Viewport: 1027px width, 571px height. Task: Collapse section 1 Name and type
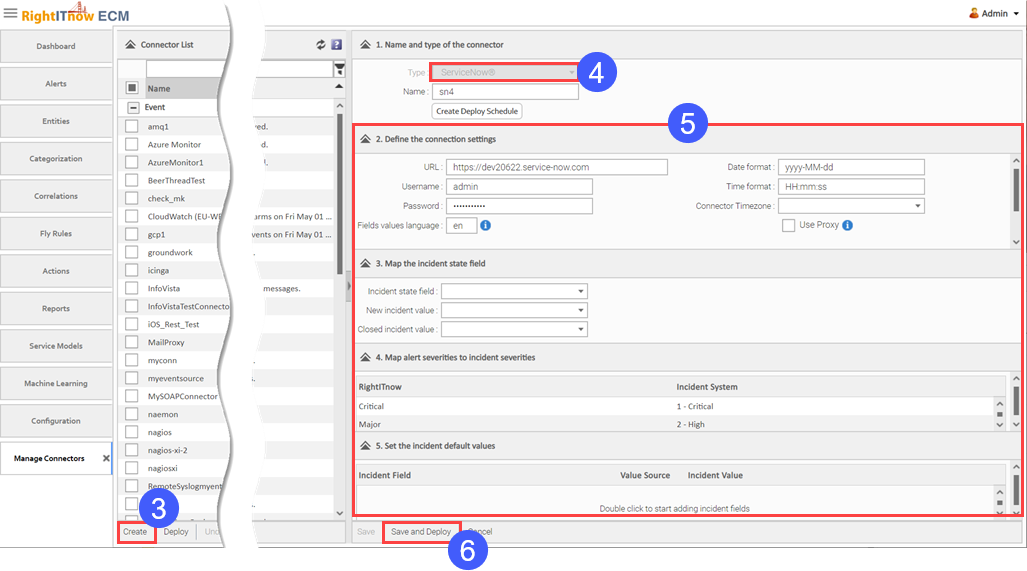(x=365, y=45)
